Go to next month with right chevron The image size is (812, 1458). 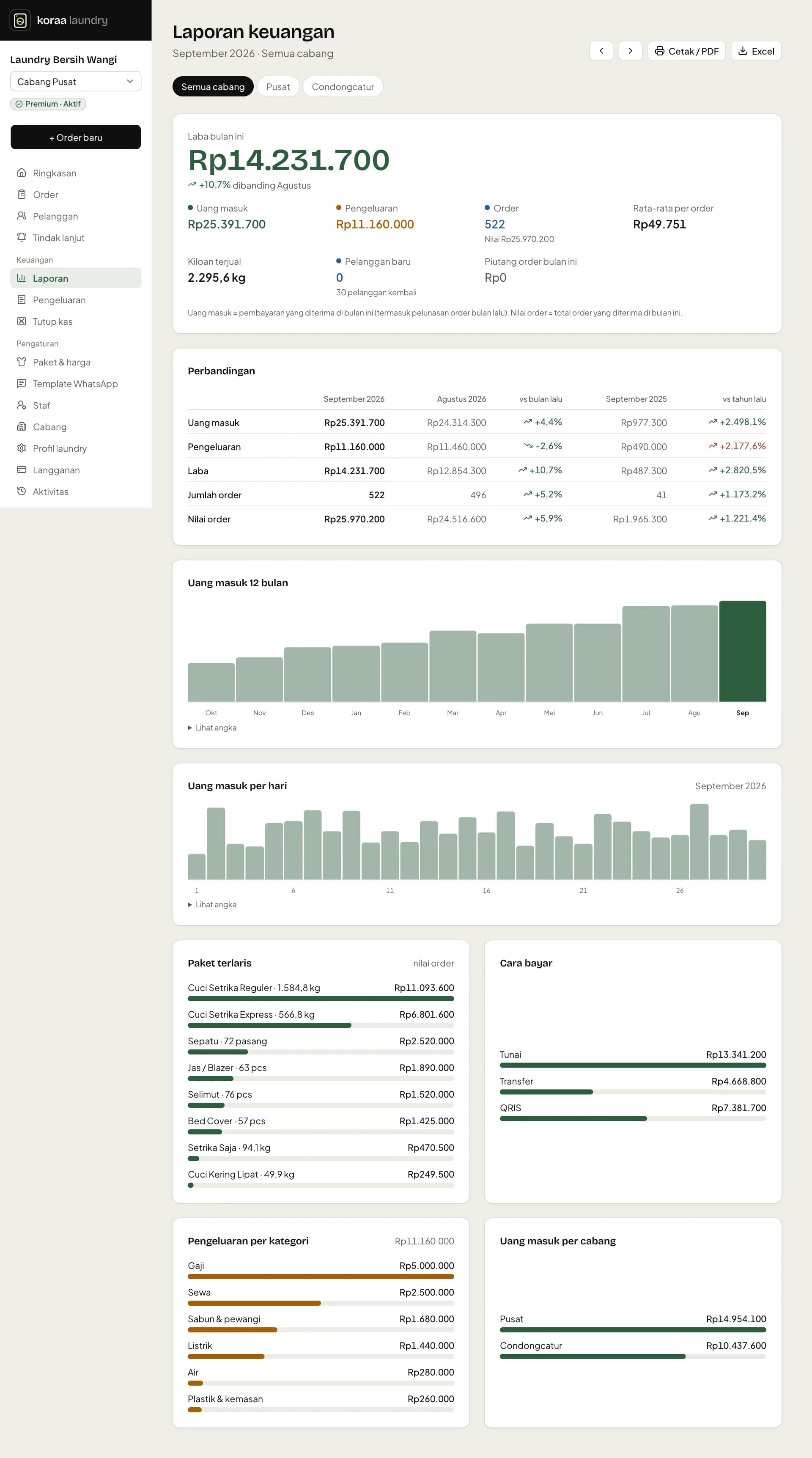click(x=630, y=51)
